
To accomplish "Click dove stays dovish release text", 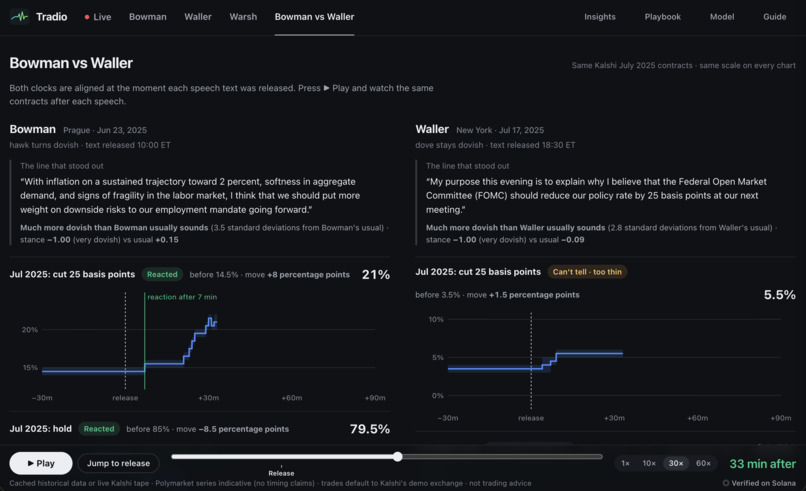I will point(495,145).
